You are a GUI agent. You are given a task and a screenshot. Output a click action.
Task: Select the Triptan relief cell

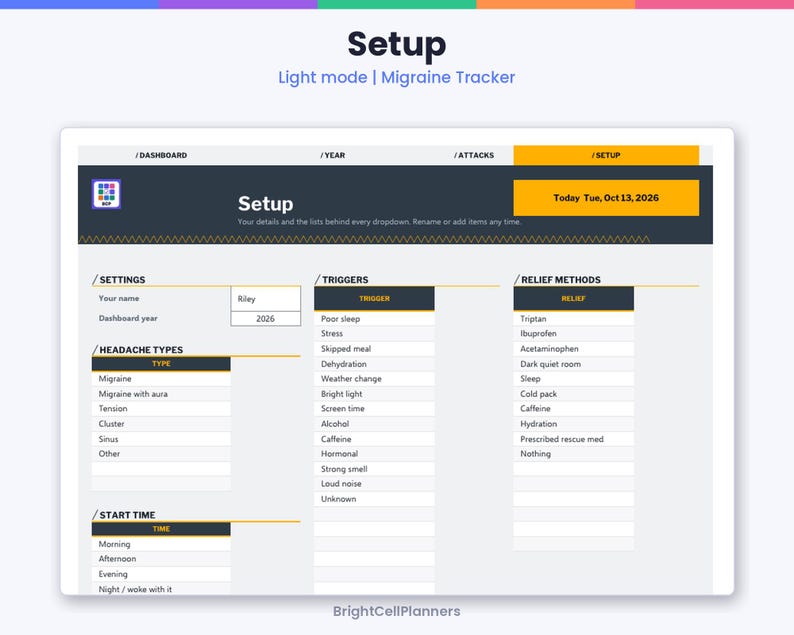[573, 319]
